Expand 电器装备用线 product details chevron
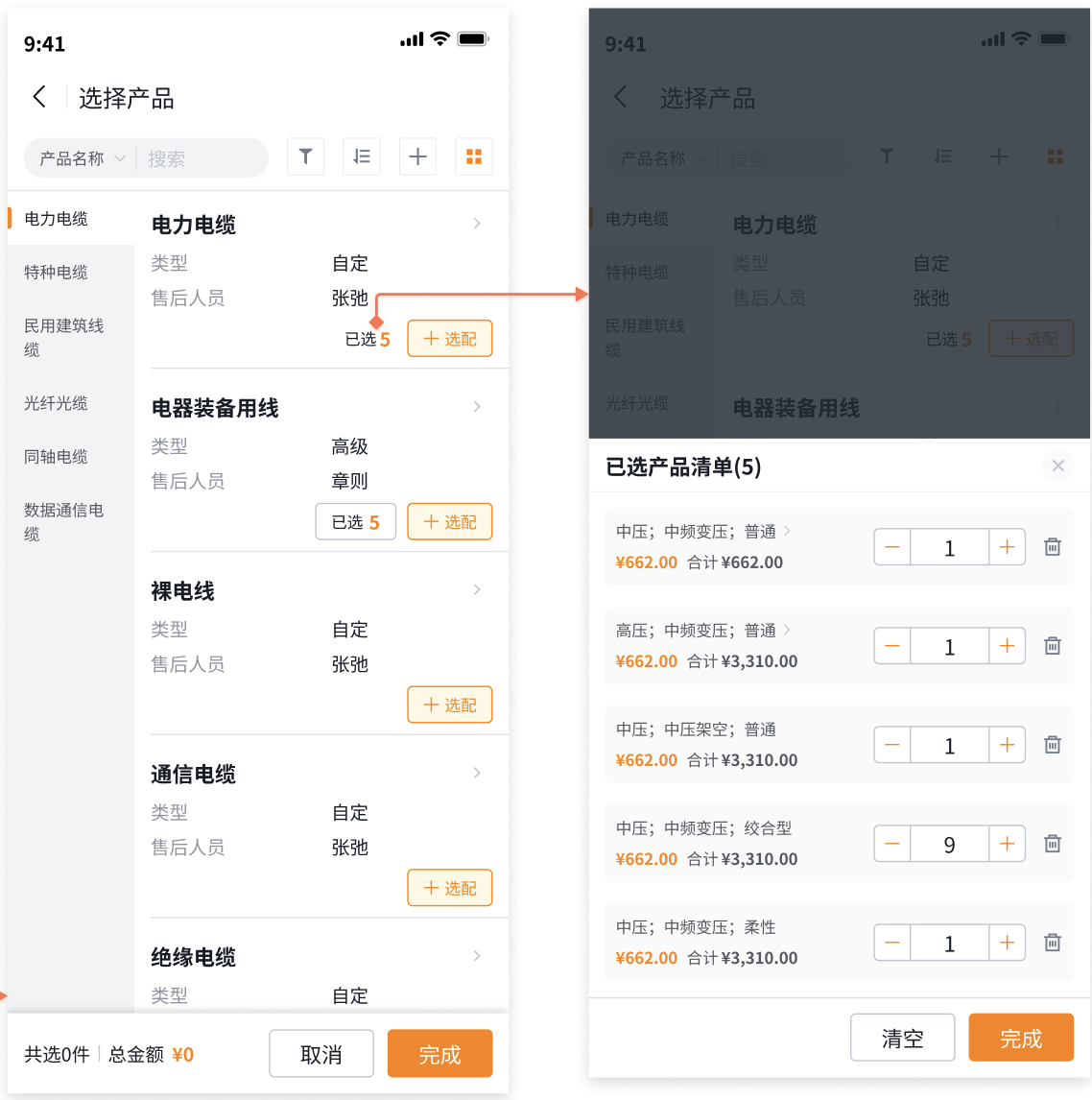The width and height of the screenshot is (1092, 1100). coord(477,407)
